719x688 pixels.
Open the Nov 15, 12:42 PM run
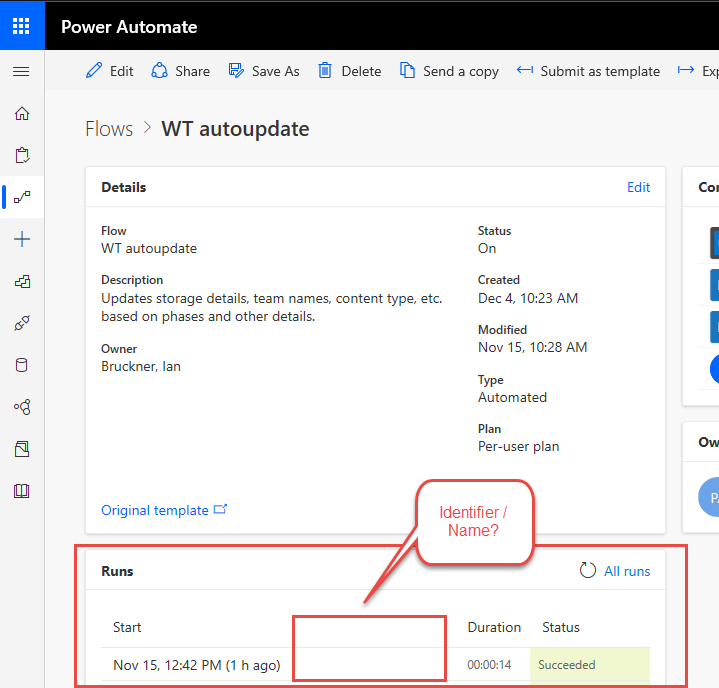(197, 665)
